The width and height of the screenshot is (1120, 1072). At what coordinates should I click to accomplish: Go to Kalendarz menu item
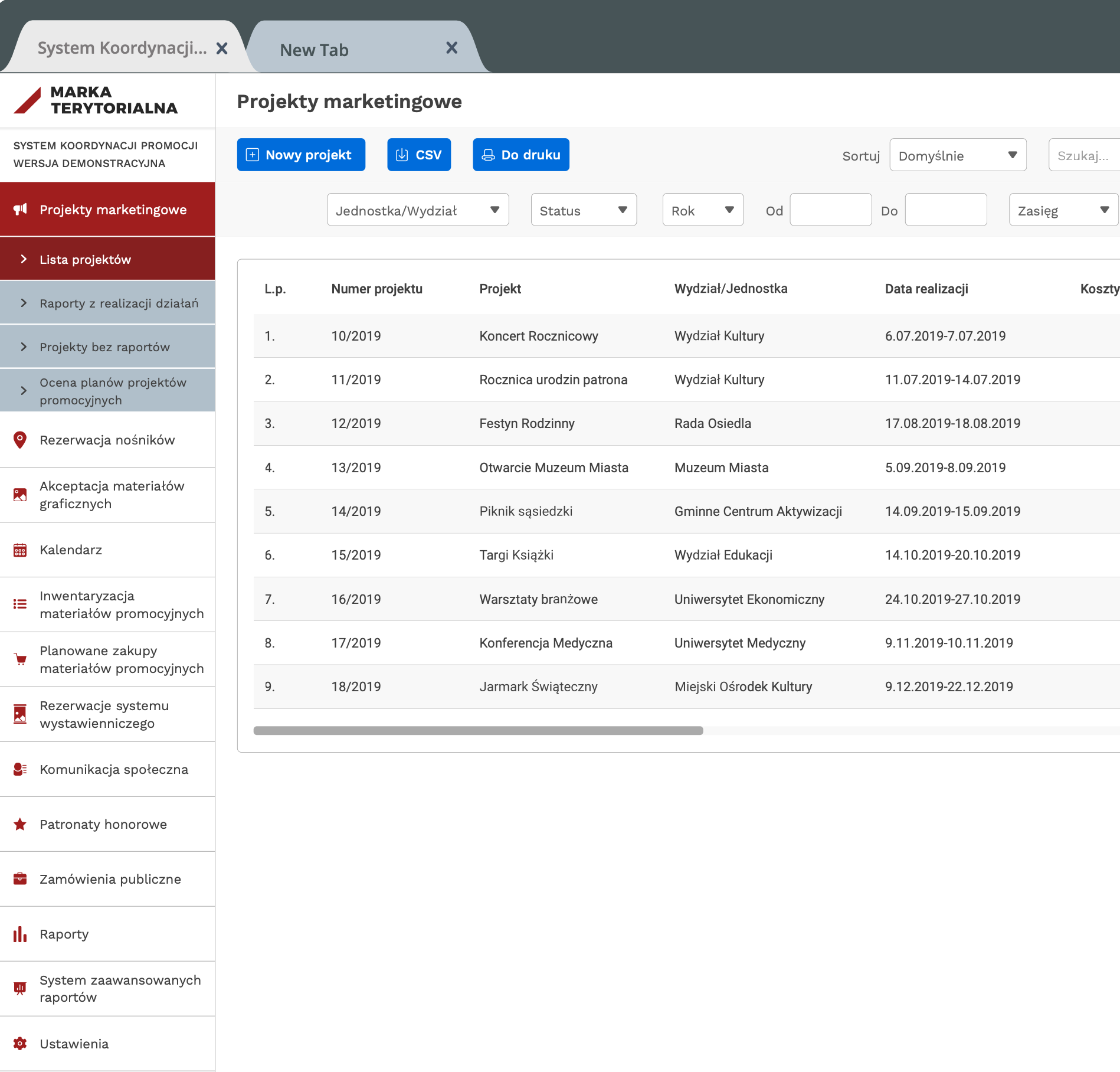coord(107,550)
